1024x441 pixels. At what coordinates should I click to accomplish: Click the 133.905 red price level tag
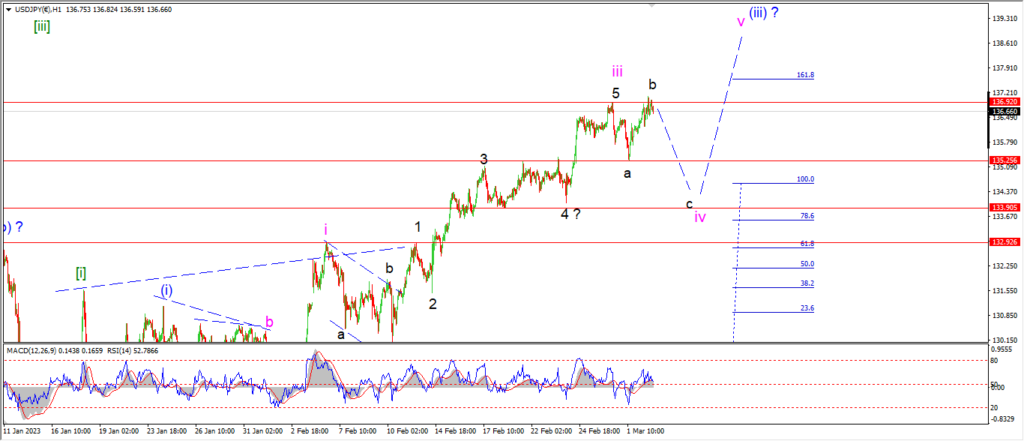tap(1006, 208)
